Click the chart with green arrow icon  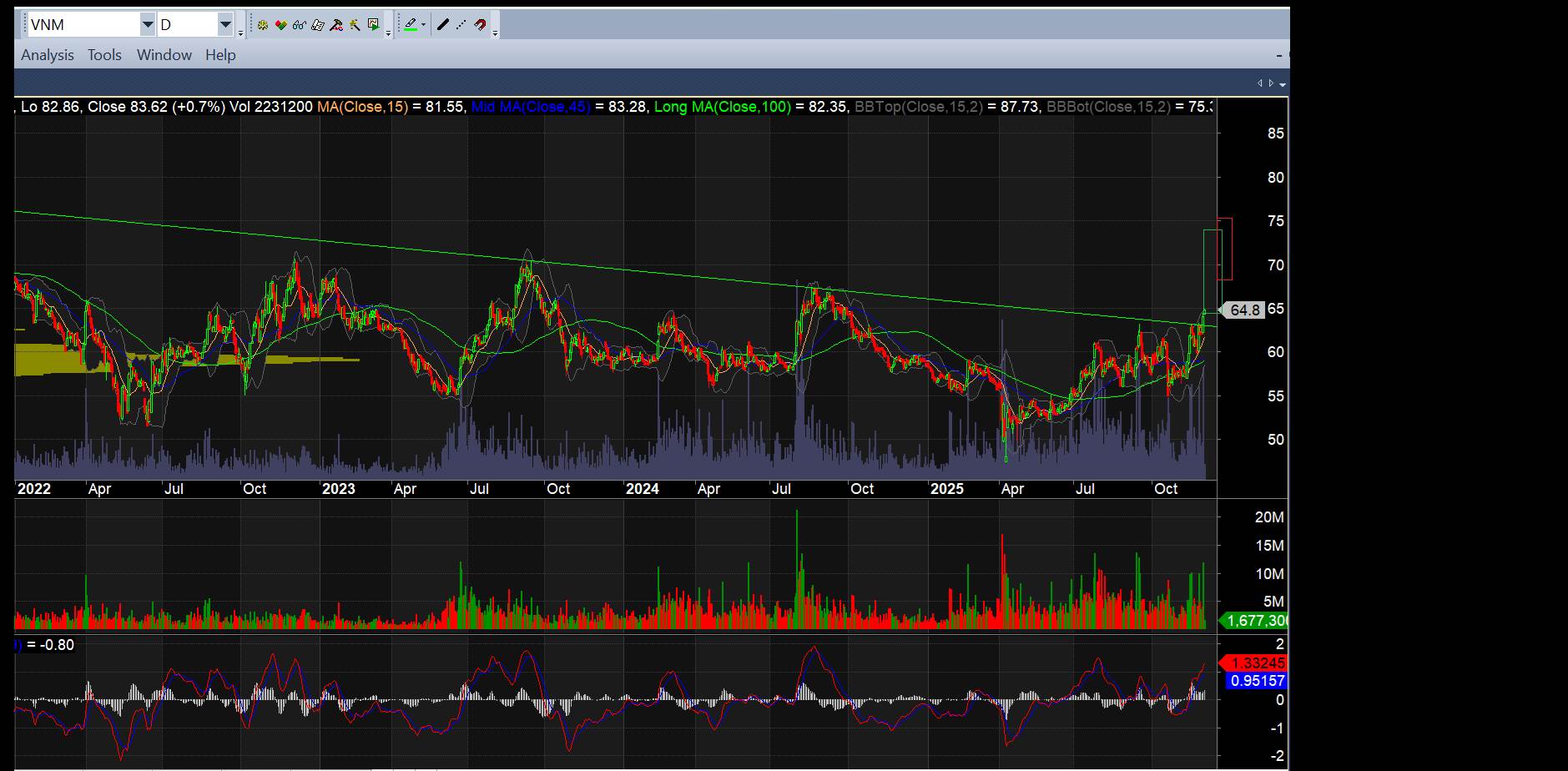pos(373,25)
